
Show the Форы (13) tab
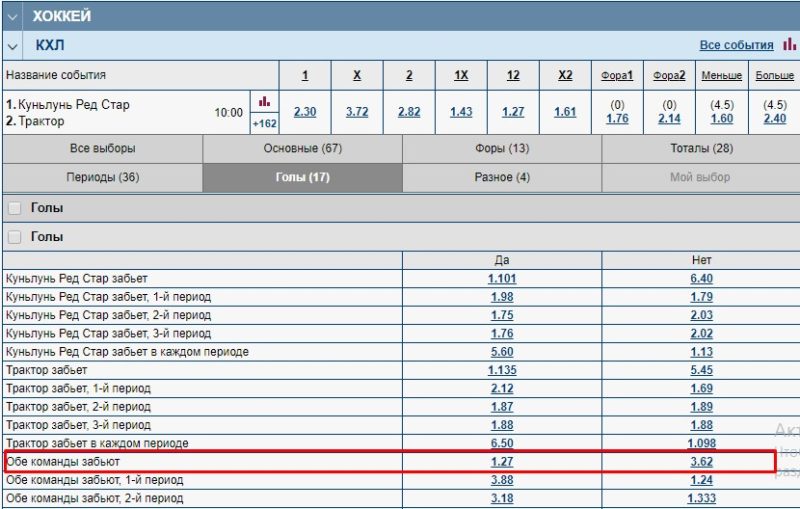502,148
